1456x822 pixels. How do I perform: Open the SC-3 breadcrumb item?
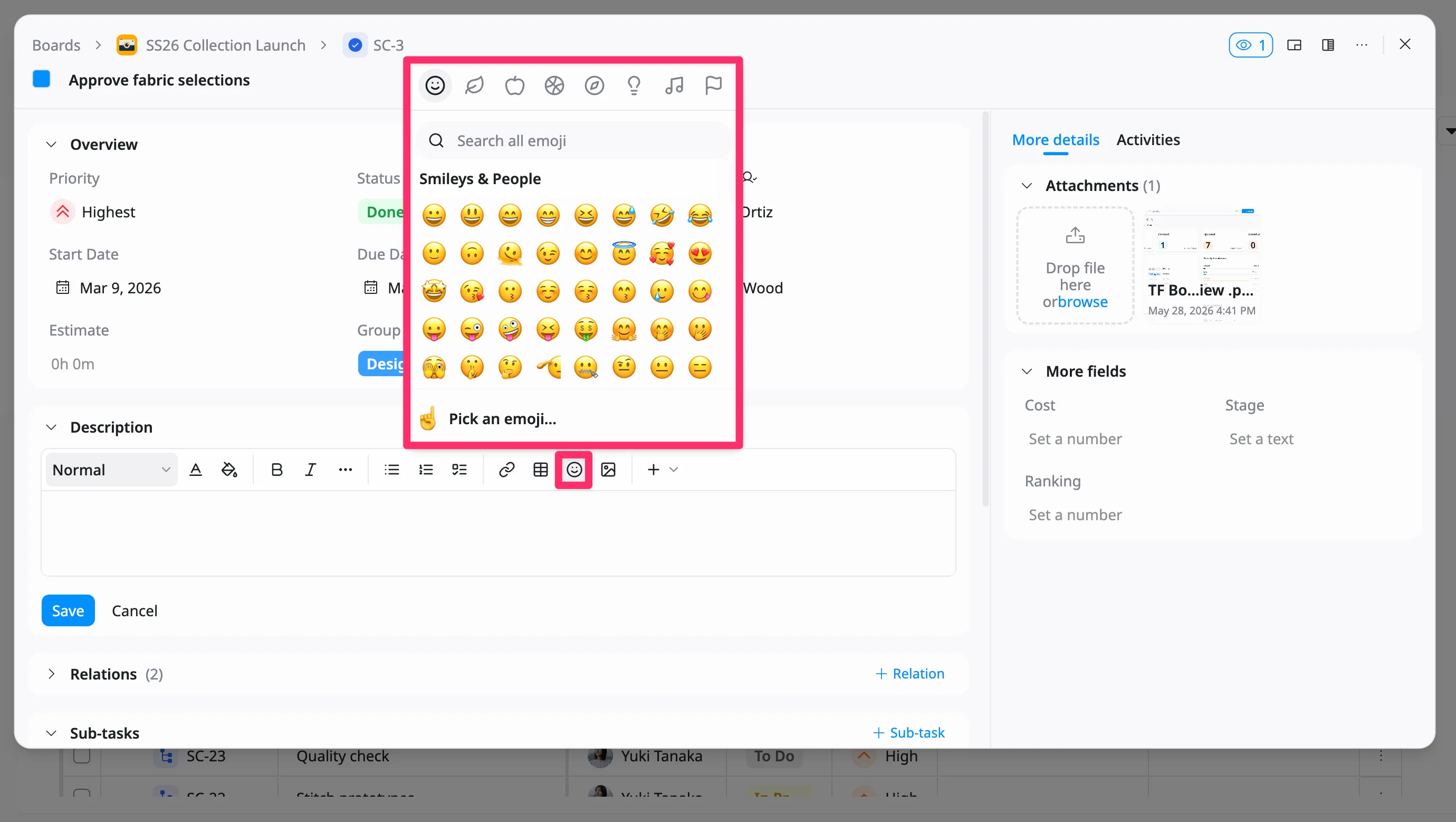point(388,45)
